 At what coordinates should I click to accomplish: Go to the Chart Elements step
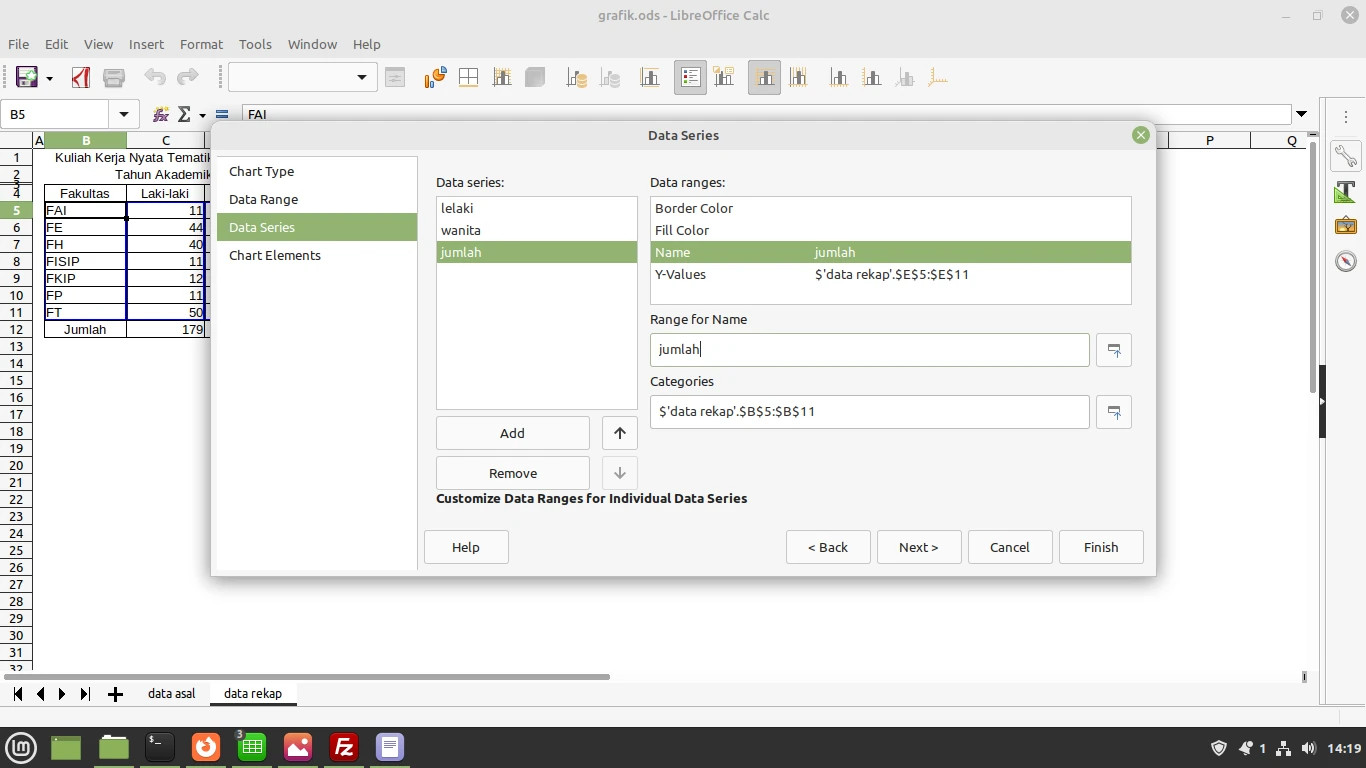coord(317,255)
